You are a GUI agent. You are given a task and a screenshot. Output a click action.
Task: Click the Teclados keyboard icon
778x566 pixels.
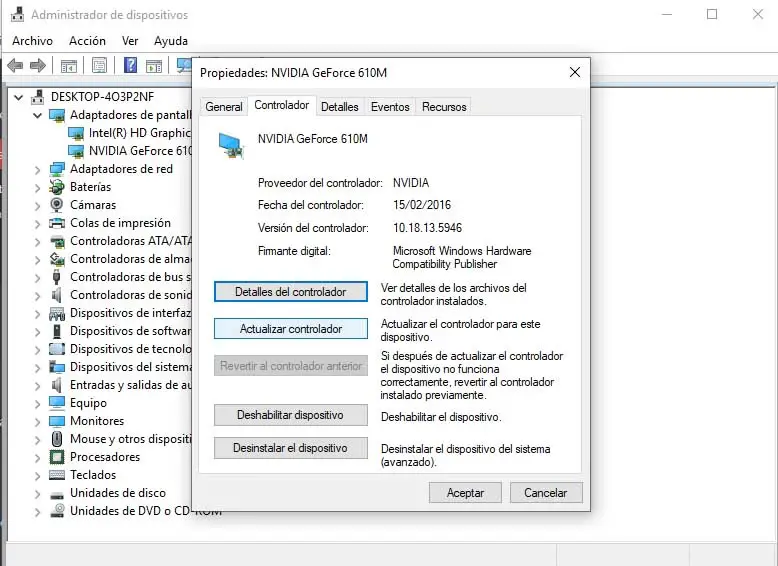tap(57, 475)
